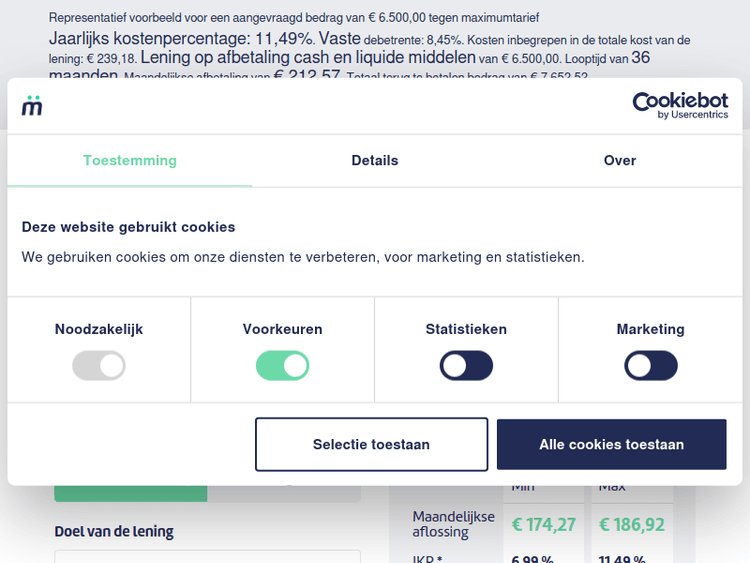Click the green loan amount slider bar
This screenshot has height=563, width=750.
(x=130, y=494)
